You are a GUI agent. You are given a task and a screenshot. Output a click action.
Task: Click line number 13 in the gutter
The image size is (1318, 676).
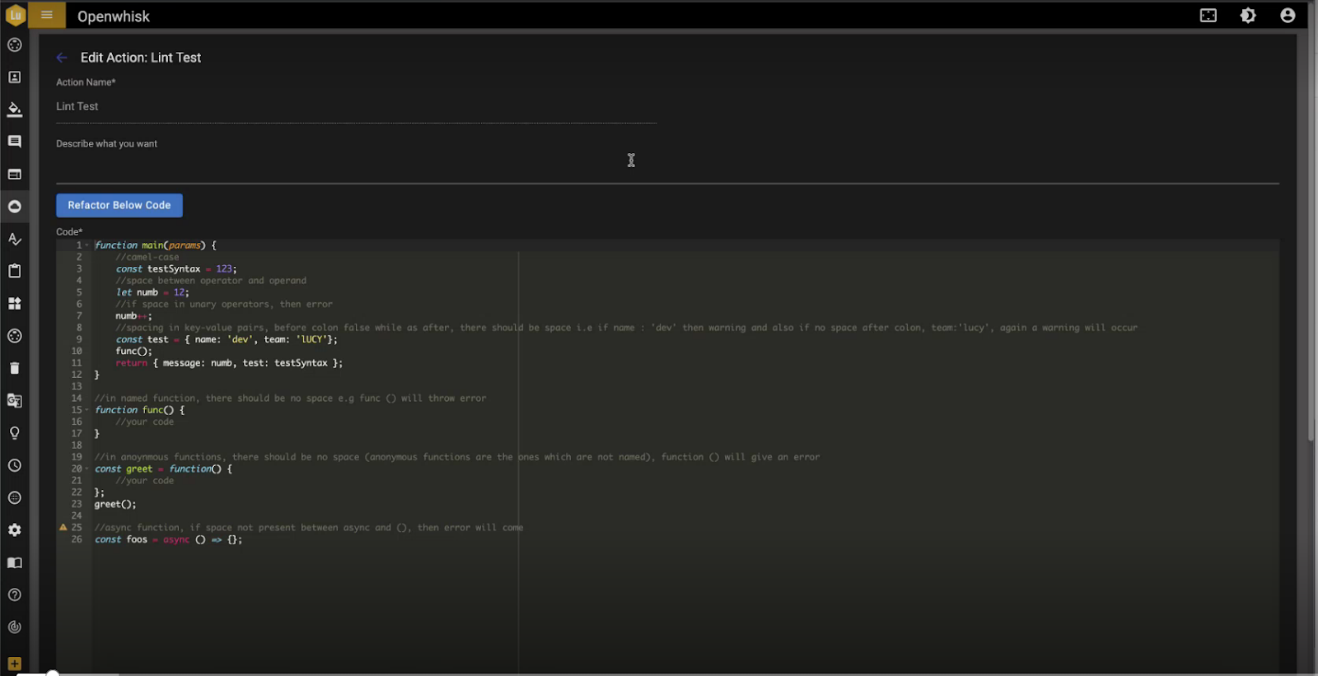[x=76, y=386]
